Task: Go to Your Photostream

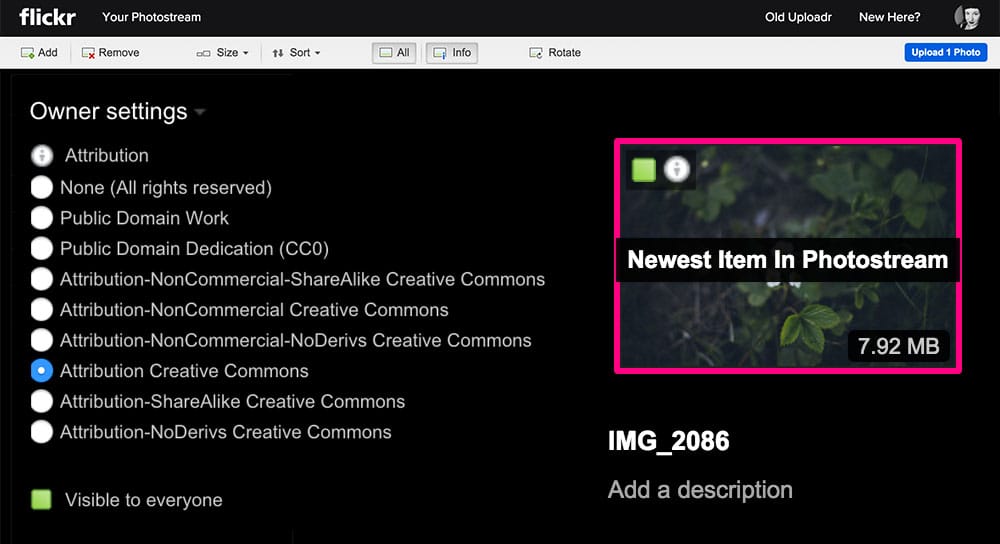Action: pyautogui.click(x=151, y=17)
